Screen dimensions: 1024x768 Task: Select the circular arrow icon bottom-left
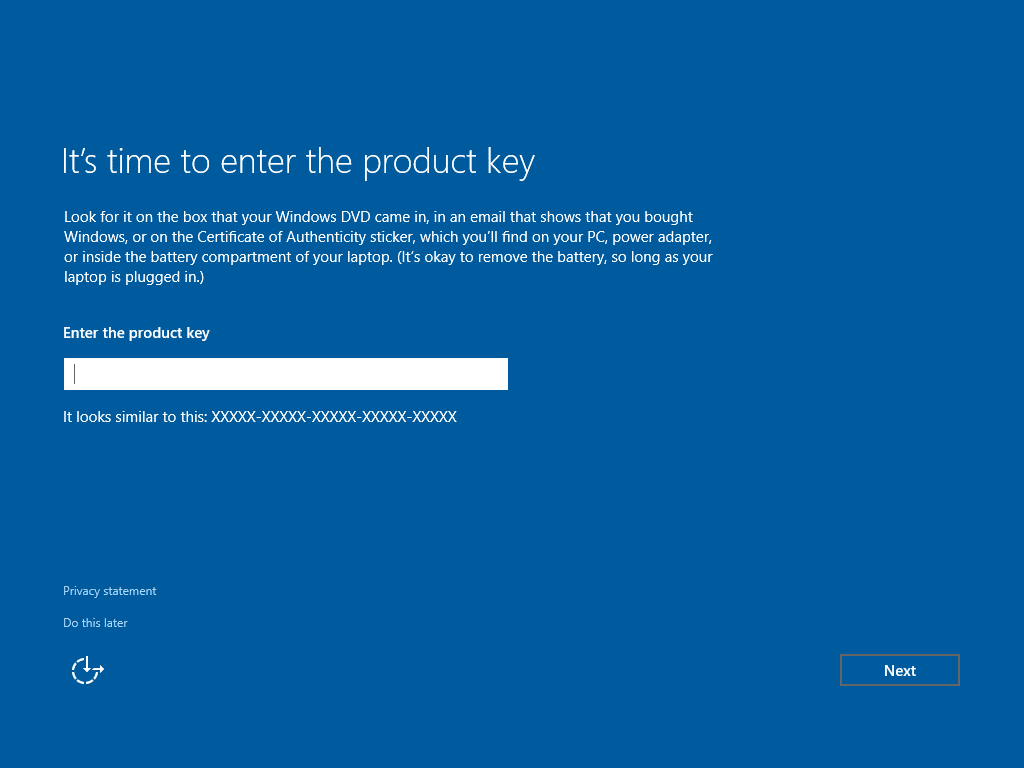[86, 670]
